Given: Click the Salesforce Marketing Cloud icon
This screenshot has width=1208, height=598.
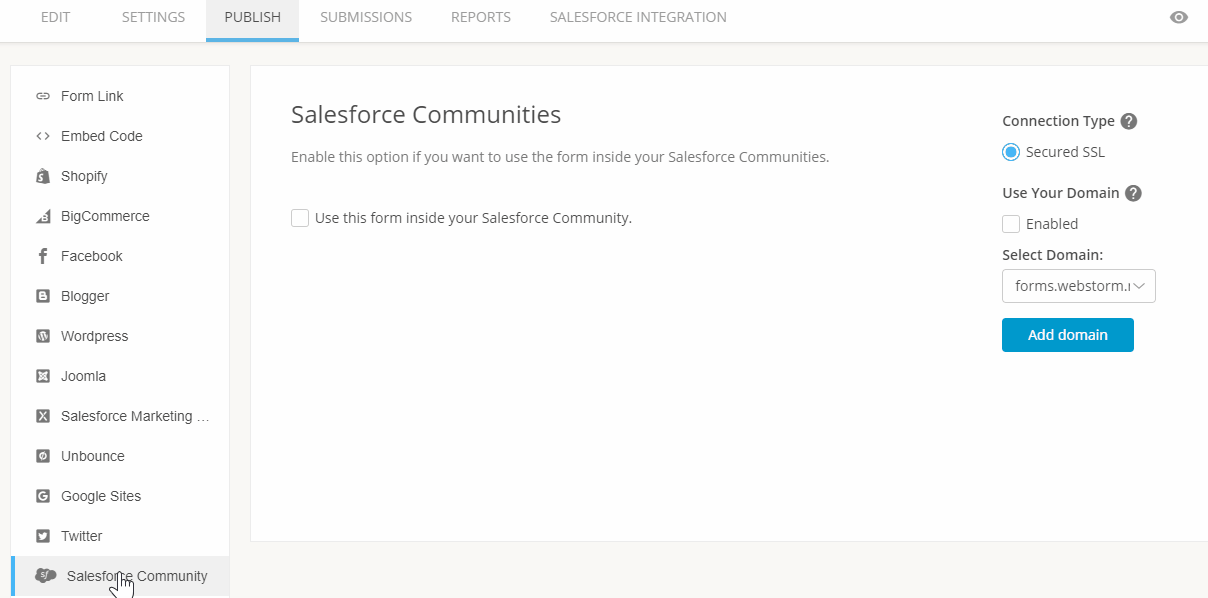Looking at the screenshot, I should 43,416.
